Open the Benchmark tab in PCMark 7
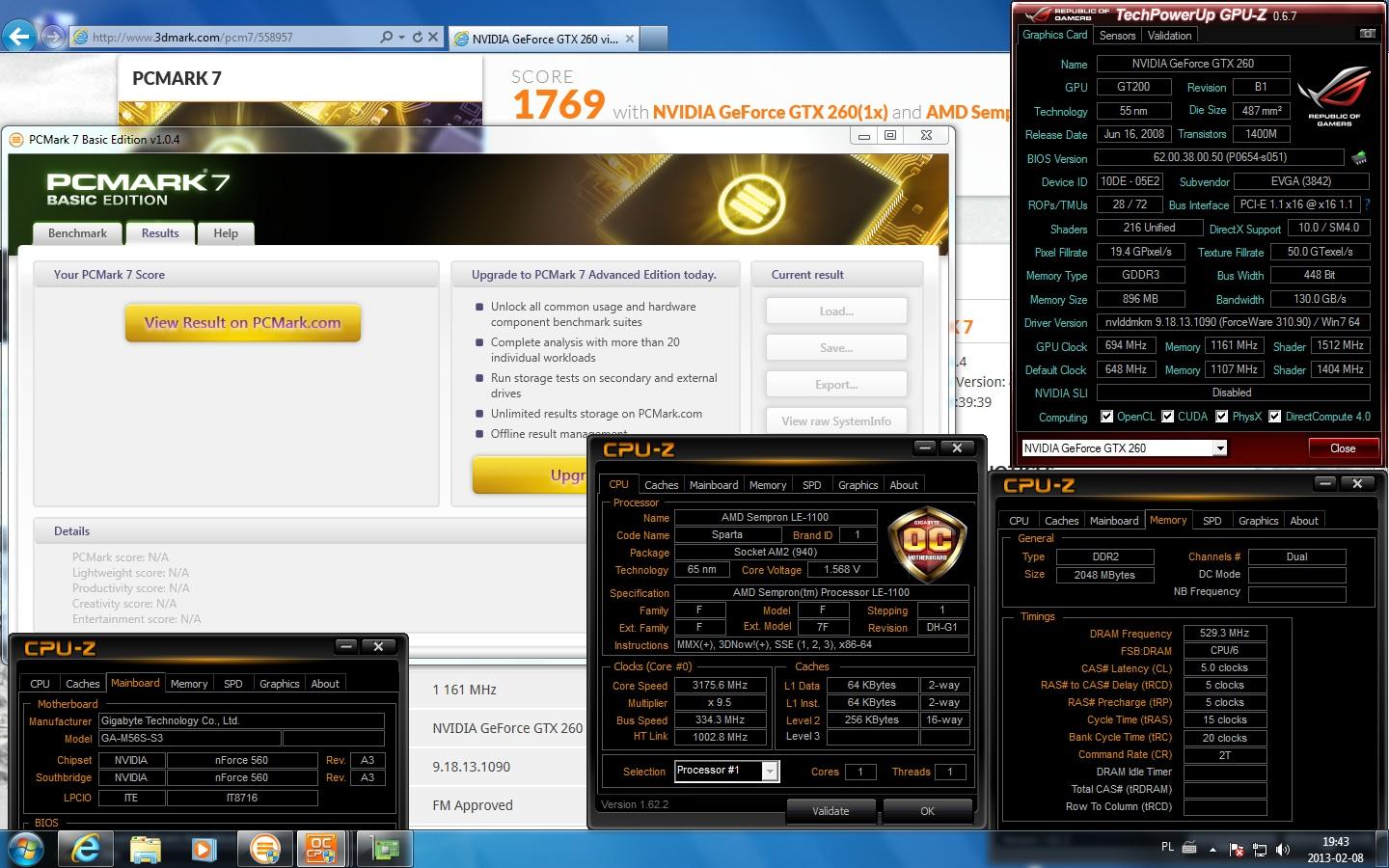 [x=77, y=233]
